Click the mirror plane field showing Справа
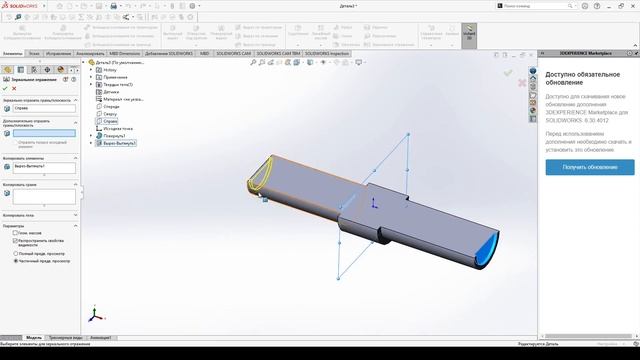The width and height of the screenshot is (640, 360). click(44, 109)
